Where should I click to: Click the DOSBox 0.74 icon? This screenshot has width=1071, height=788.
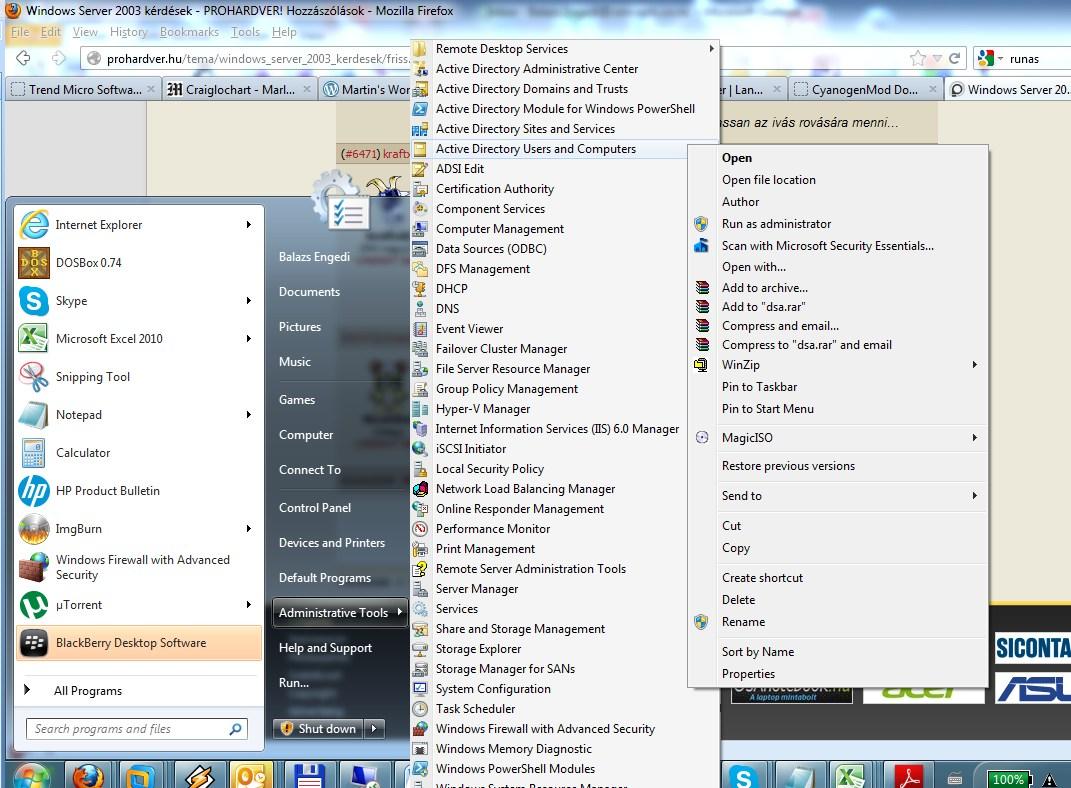click(x=34, y=263)
